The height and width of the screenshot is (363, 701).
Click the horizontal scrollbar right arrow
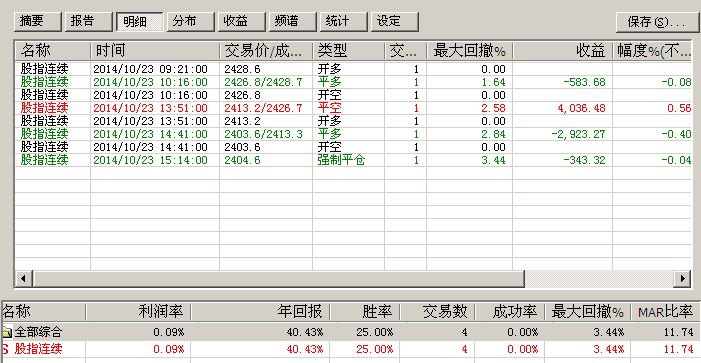point(682,279)
